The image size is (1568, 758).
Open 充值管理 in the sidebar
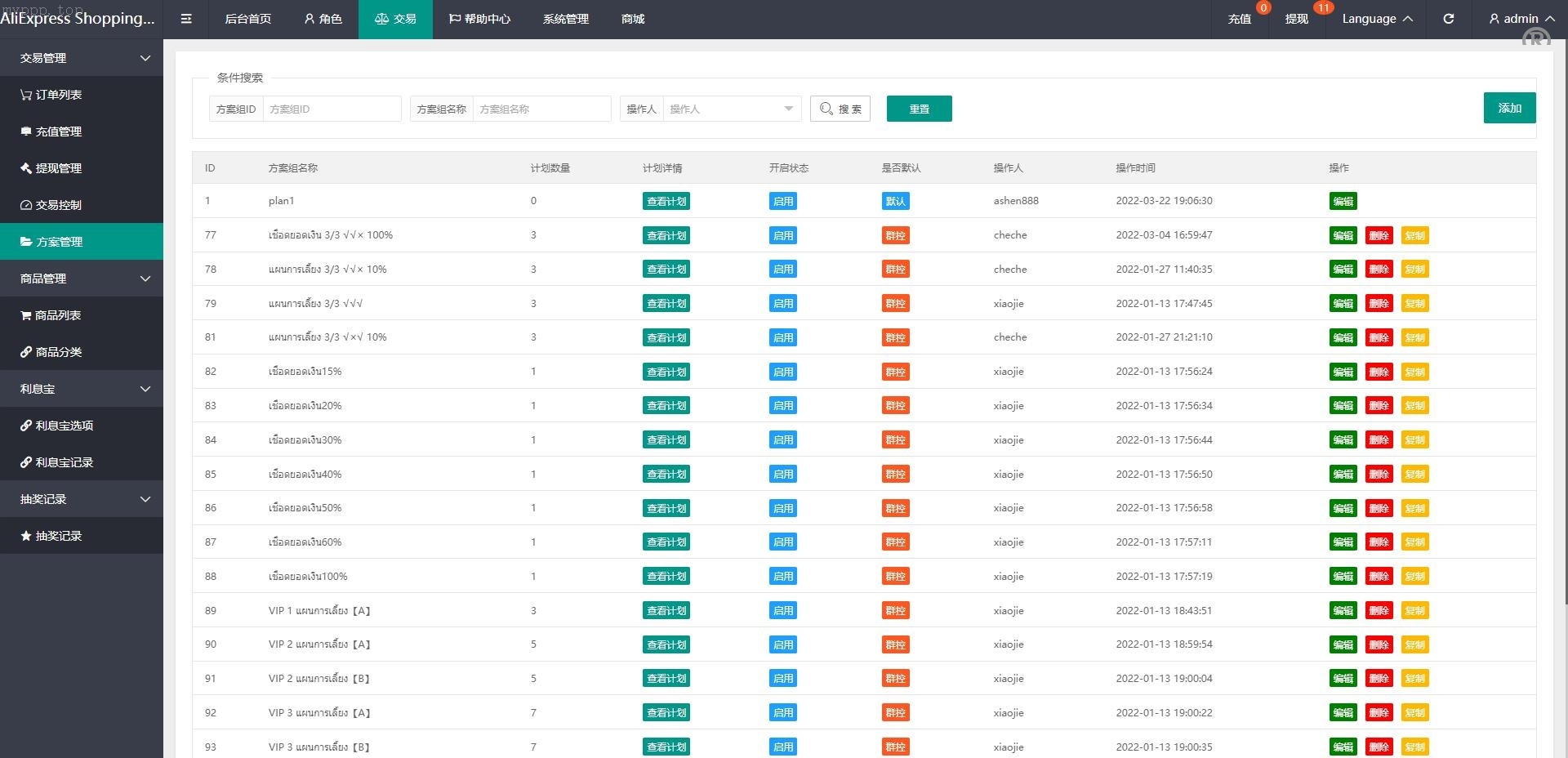point(57,132)
